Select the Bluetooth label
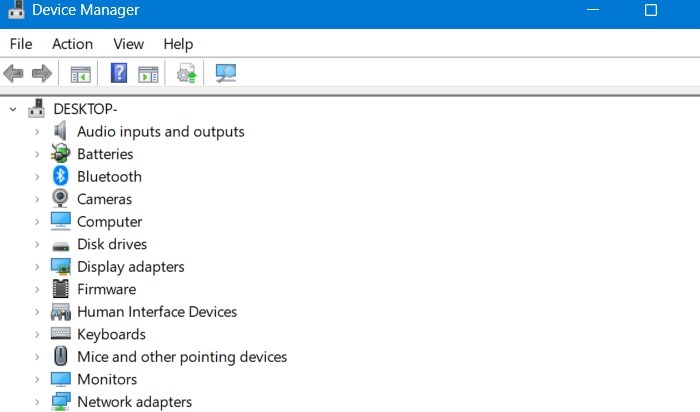The height and width of the screenshot is (412, 700). click(109, 177)
